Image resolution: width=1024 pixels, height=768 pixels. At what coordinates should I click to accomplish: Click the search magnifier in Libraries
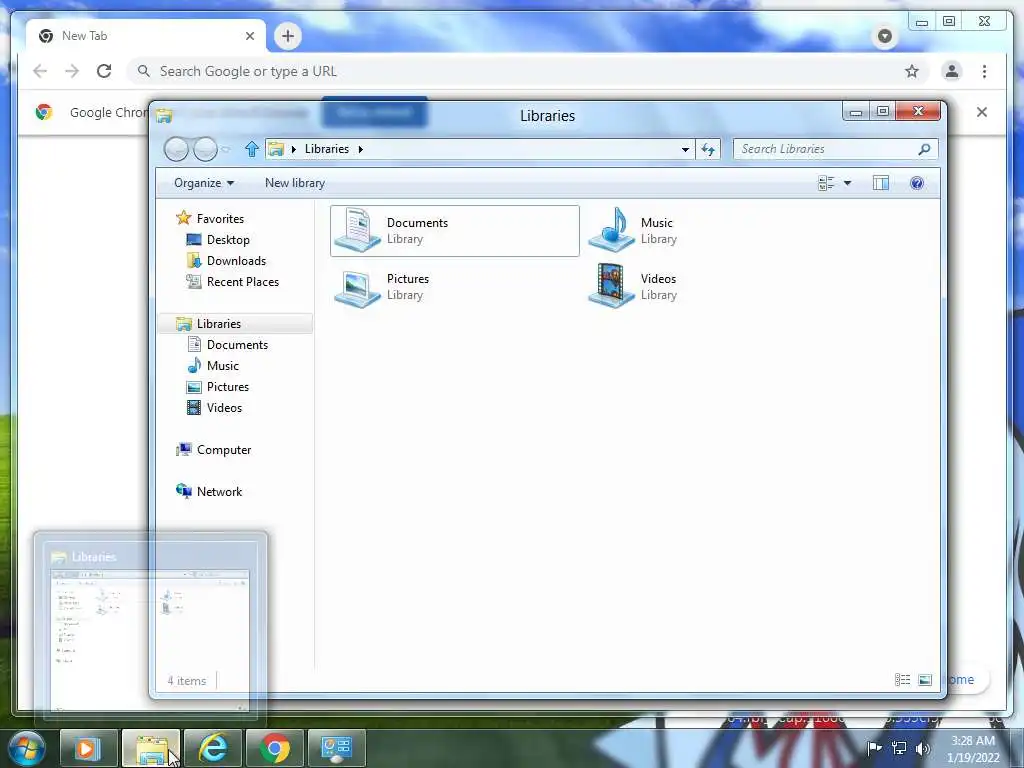924,149
